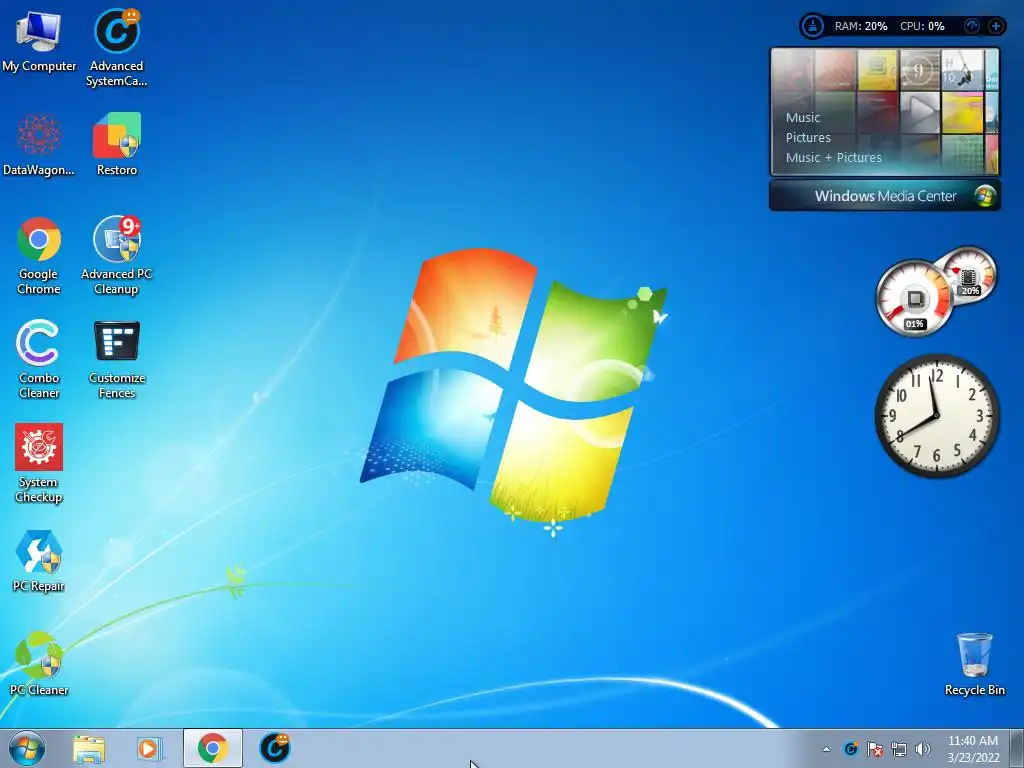Click the Windows Media Center banner button
Viewport: 1024px width, 768px height.
[x=885, y=196]
